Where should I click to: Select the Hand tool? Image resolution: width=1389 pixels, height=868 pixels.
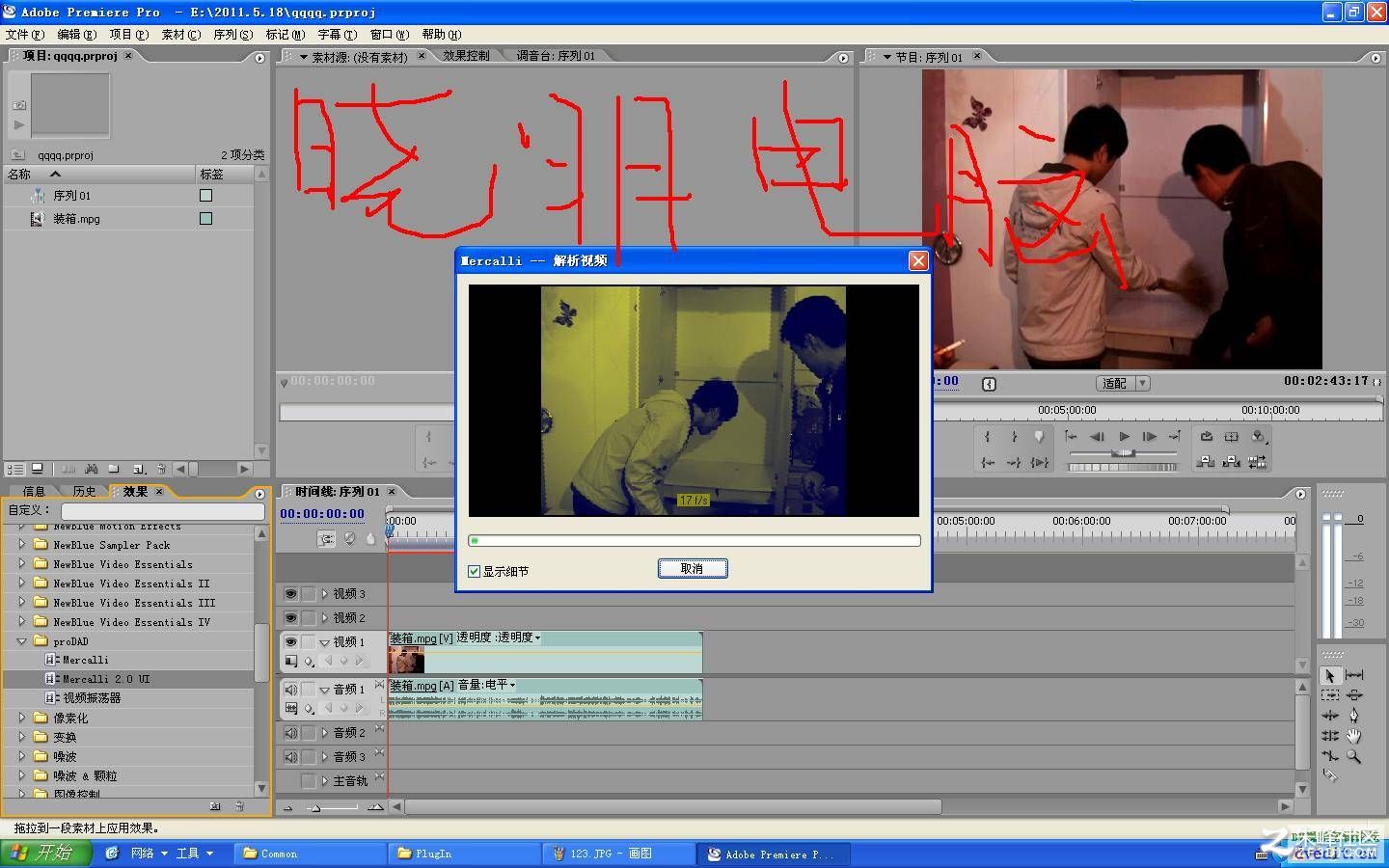click(1354, 736)
